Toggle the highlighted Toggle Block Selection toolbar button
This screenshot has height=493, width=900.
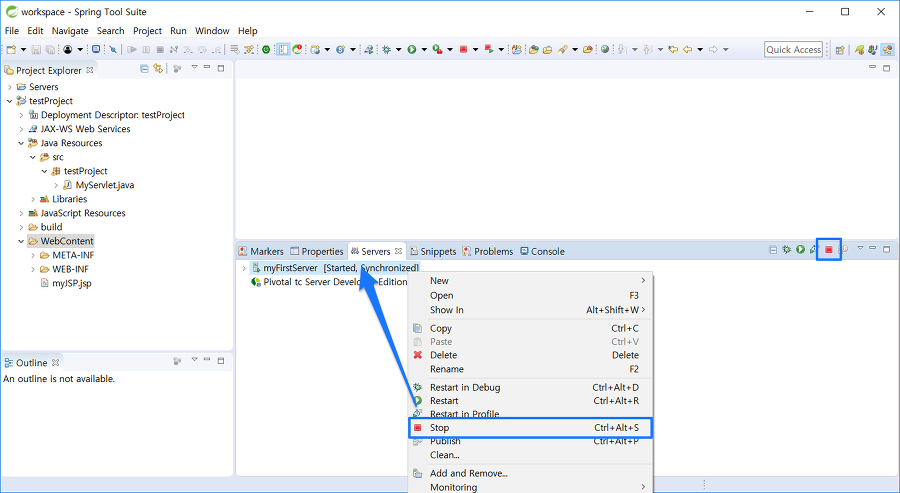(x=283, y=49)
